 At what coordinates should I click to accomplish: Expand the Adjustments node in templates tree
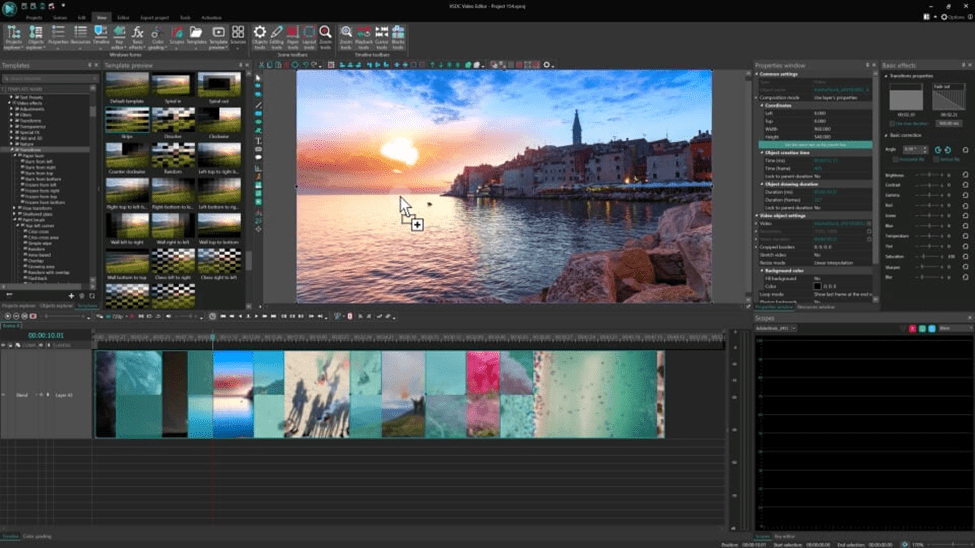[x=11, y=109]
